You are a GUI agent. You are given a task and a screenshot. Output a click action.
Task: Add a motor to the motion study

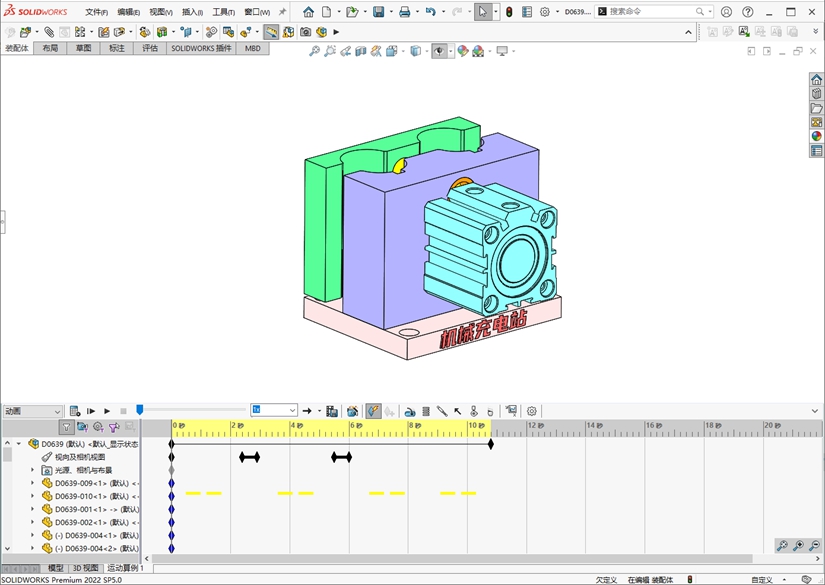coord(410,411)
